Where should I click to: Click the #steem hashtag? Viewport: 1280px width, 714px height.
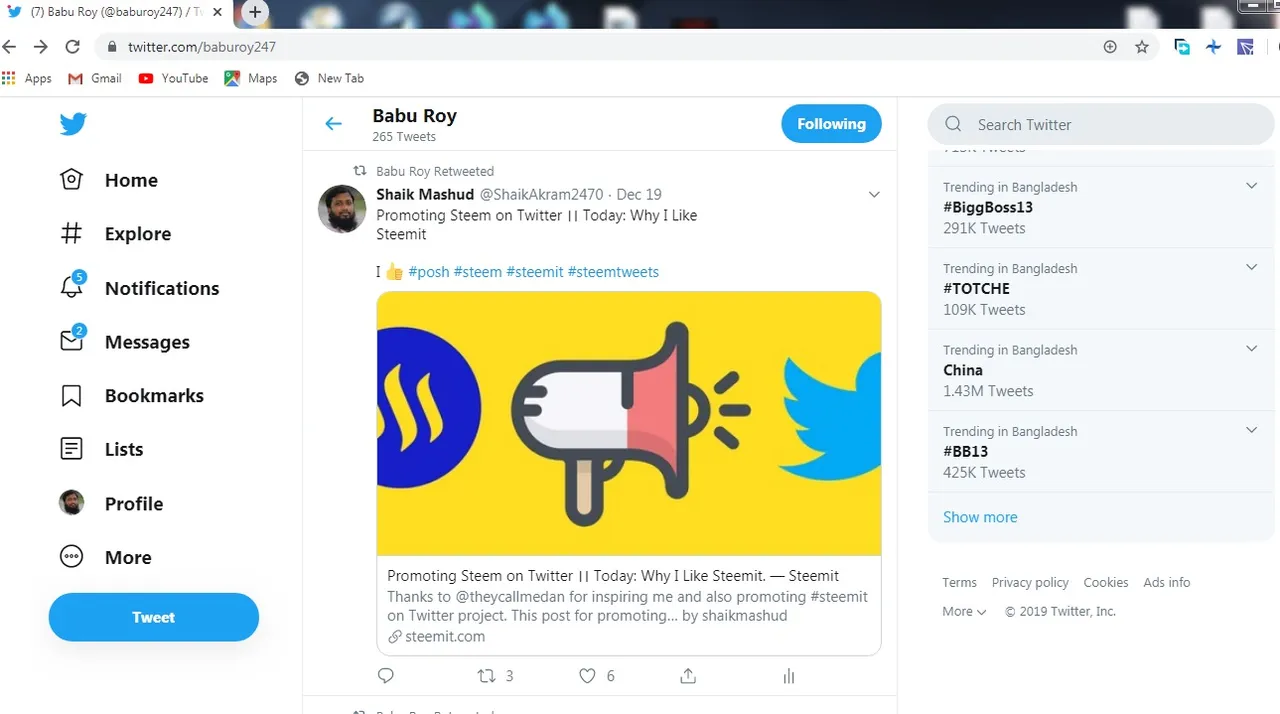(x=478, y=272)
